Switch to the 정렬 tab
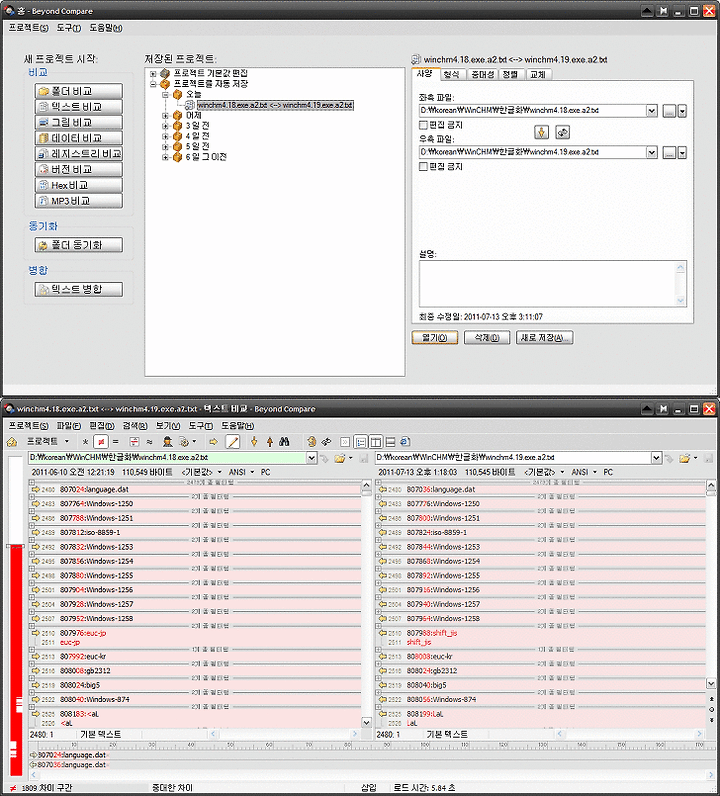 (x=510, y=75)
